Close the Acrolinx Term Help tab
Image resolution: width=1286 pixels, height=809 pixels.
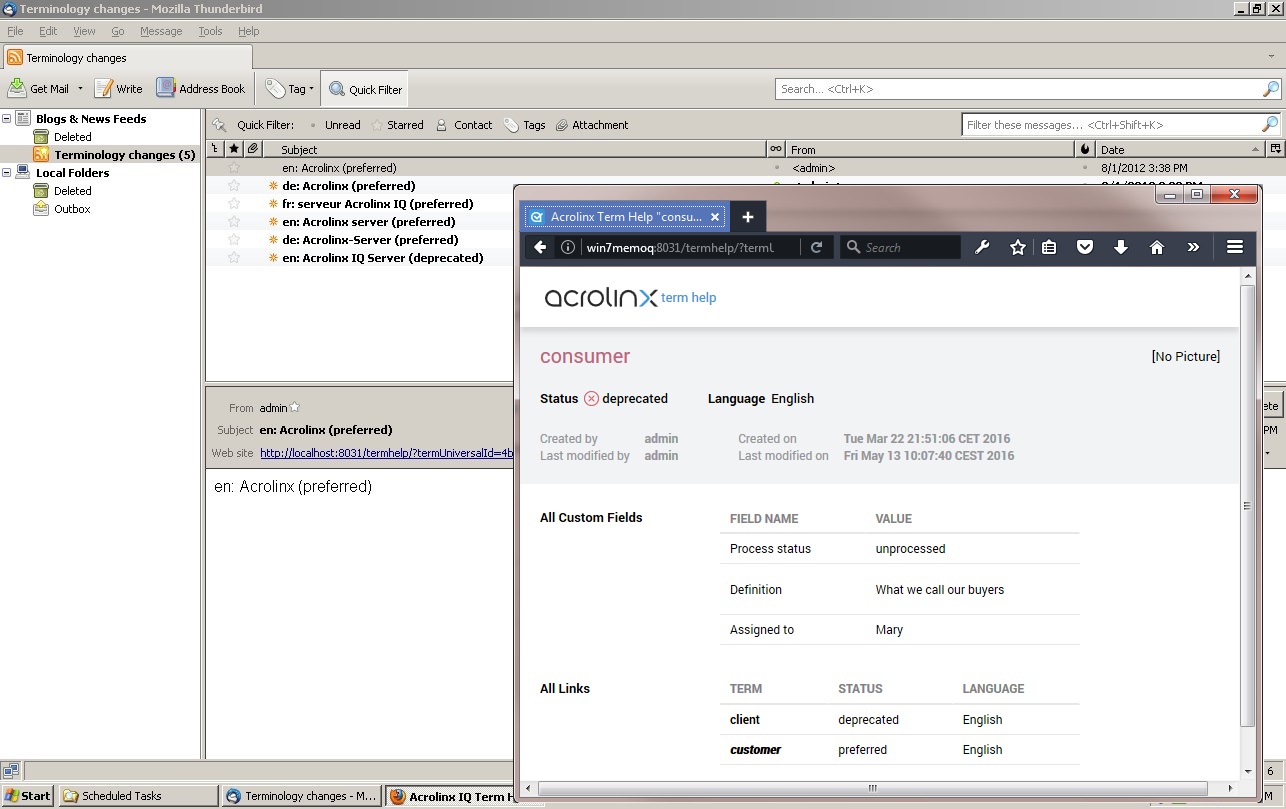(715, 217)
